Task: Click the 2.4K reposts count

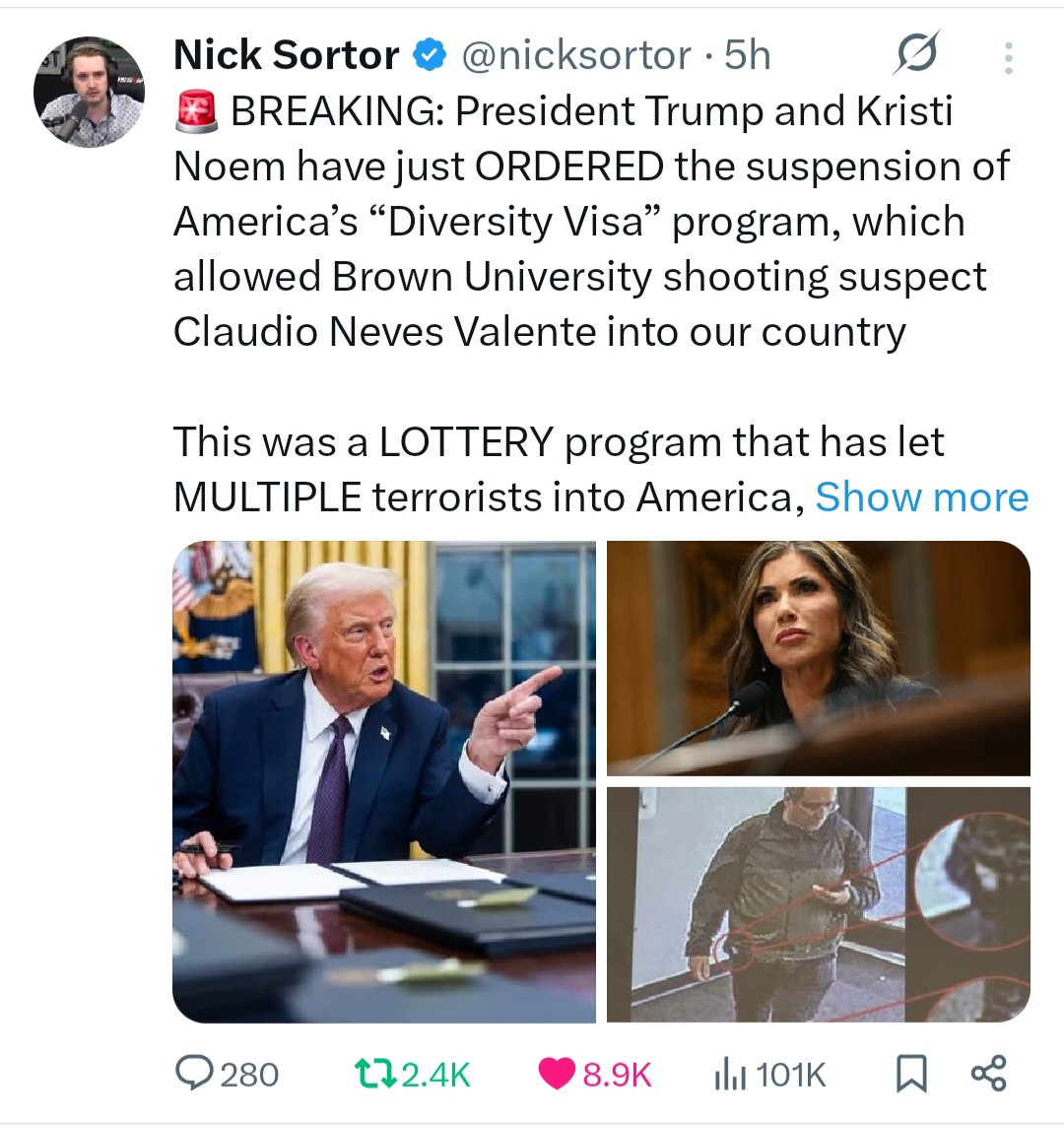Action: 435,1075
